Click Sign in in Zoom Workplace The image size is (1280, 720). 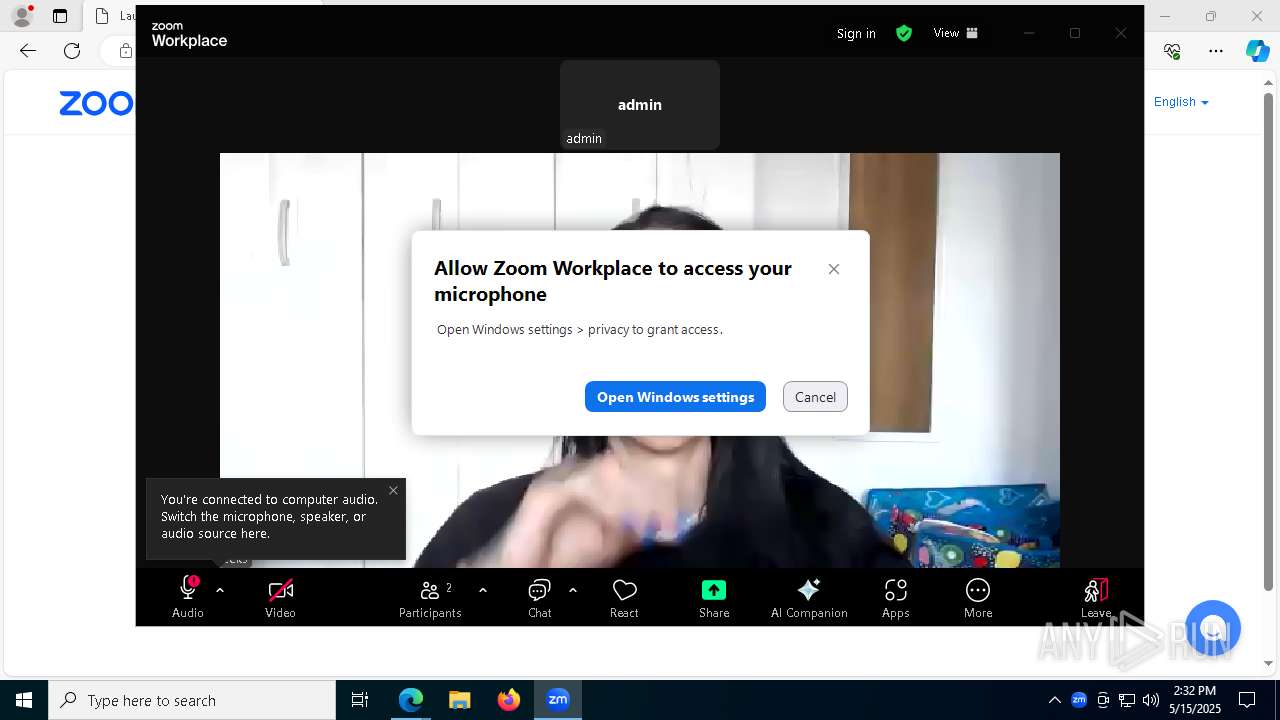coord(856,33)
